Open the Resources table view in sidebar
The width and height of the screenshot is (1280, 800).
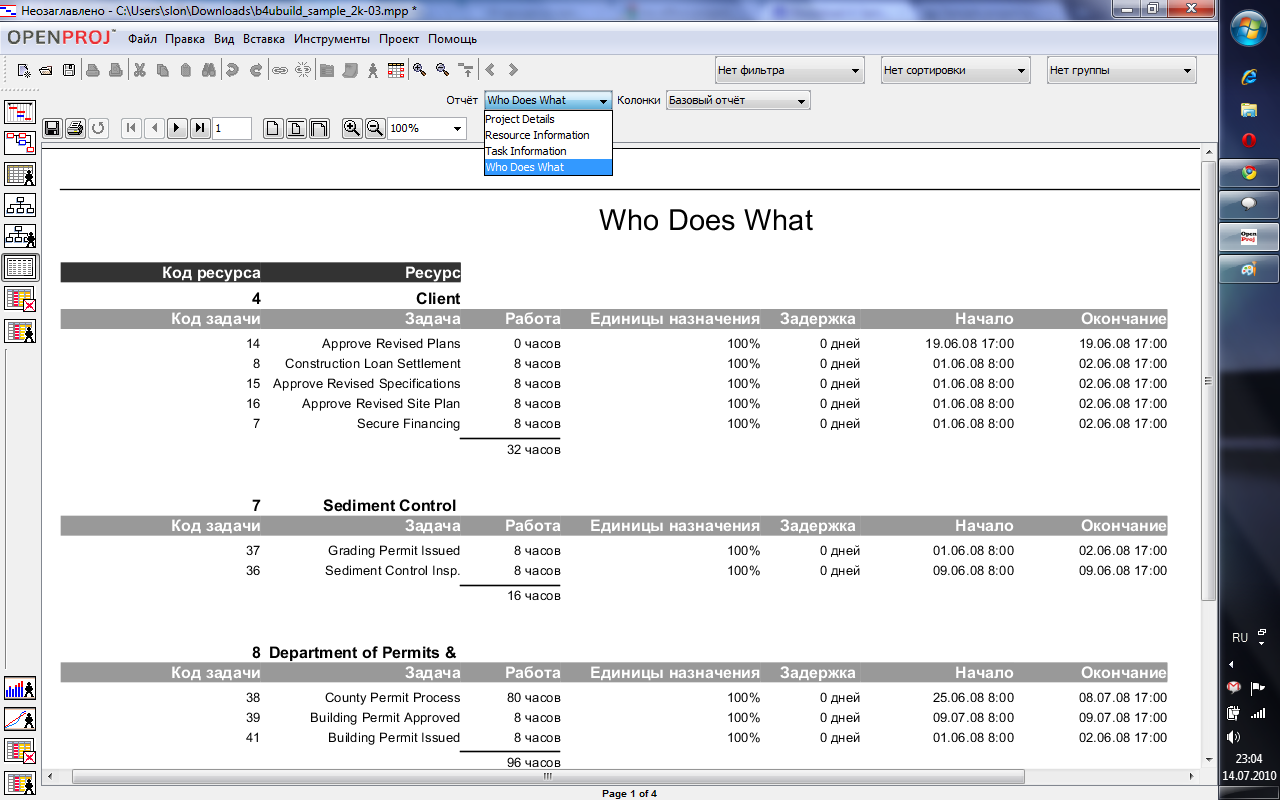pos(20,174)
